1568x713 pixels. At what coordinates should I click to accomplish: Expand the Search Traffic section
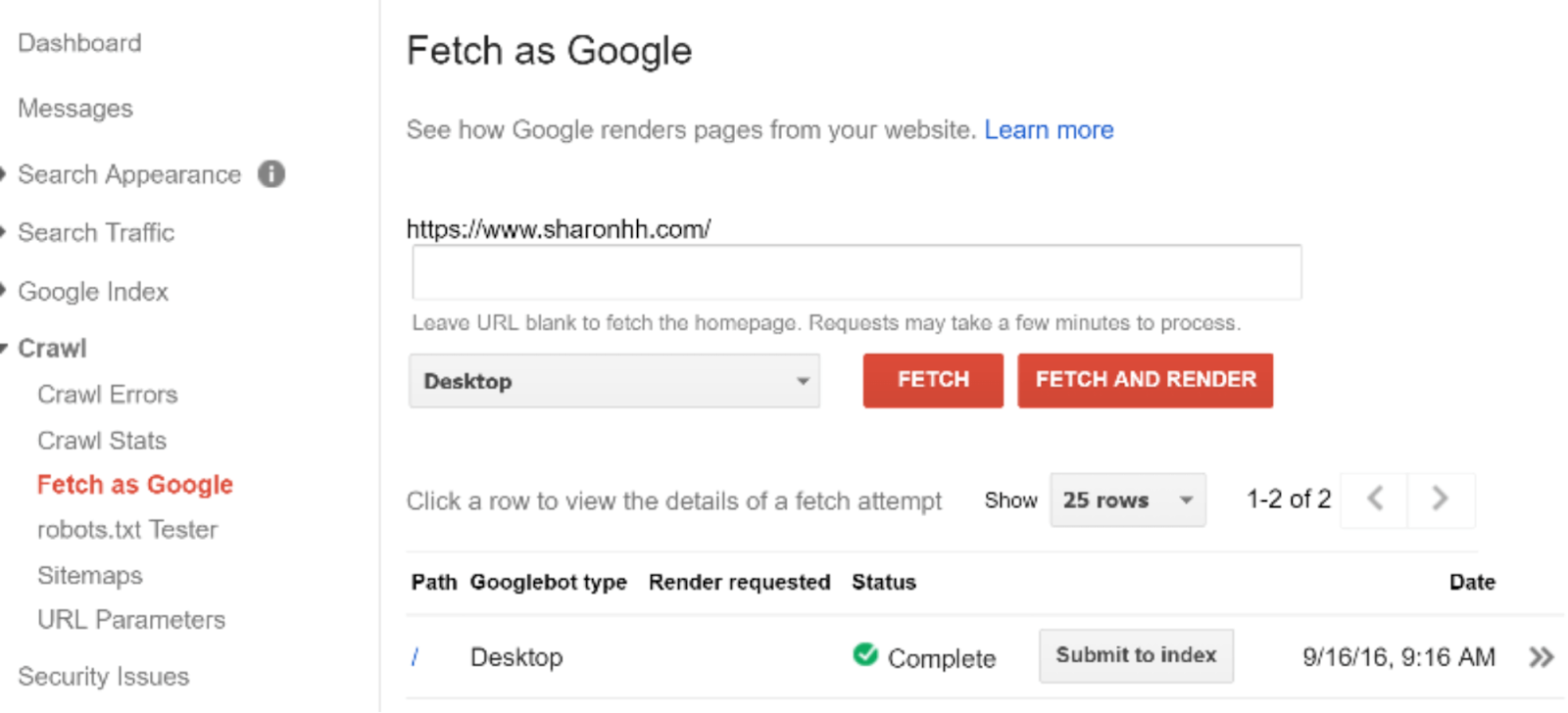[x=3, y=232]
